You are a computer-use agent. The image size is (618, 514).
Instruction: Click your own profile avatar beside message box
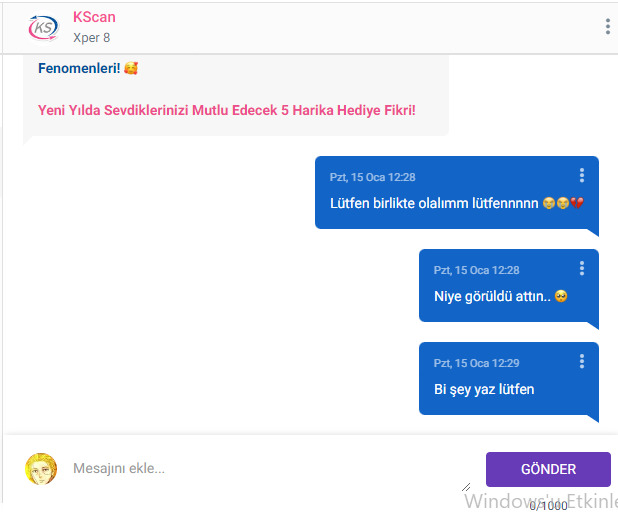pyautogui.click(x=41, y=469)
